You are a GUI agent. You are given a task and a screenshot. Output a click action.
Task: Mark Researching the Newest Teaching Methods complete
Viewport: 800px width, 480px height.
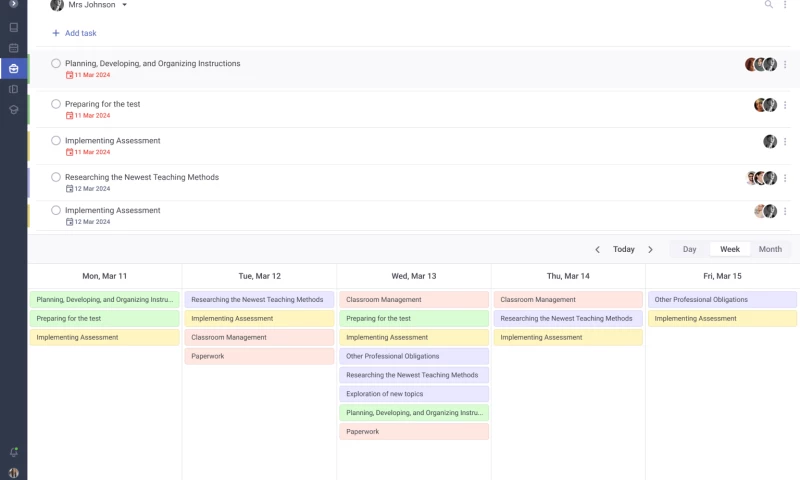point(56,177)
